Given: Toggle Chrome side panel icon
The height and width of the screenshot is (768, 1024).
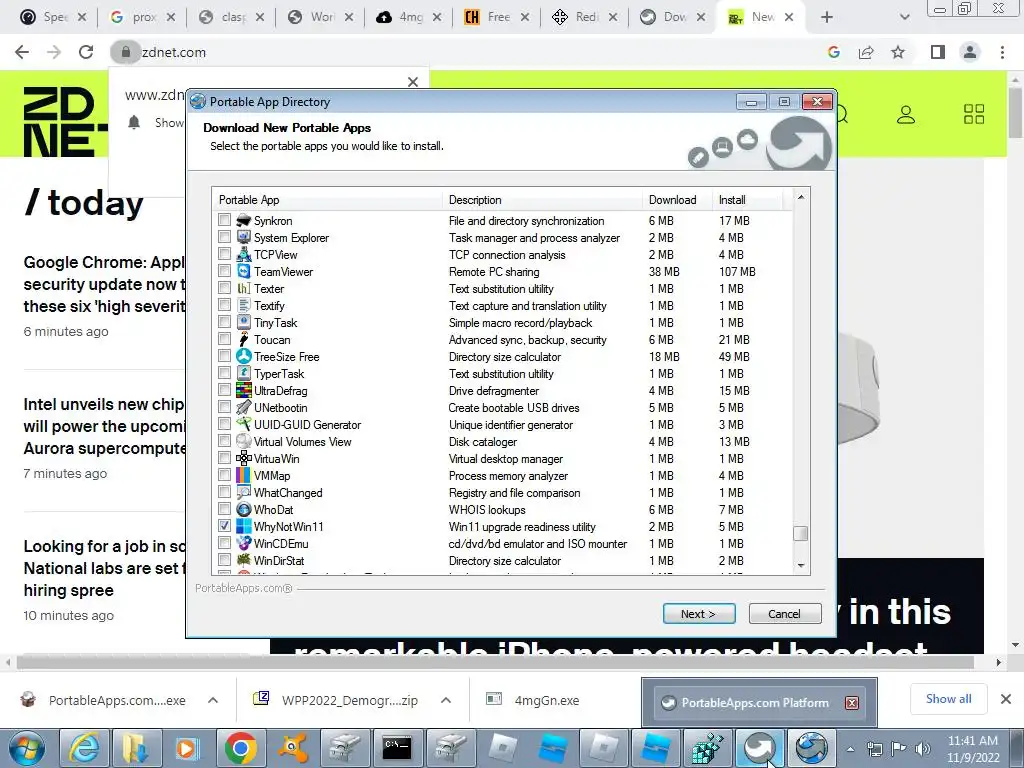Looking at the screenshot, I should (938, 52).
